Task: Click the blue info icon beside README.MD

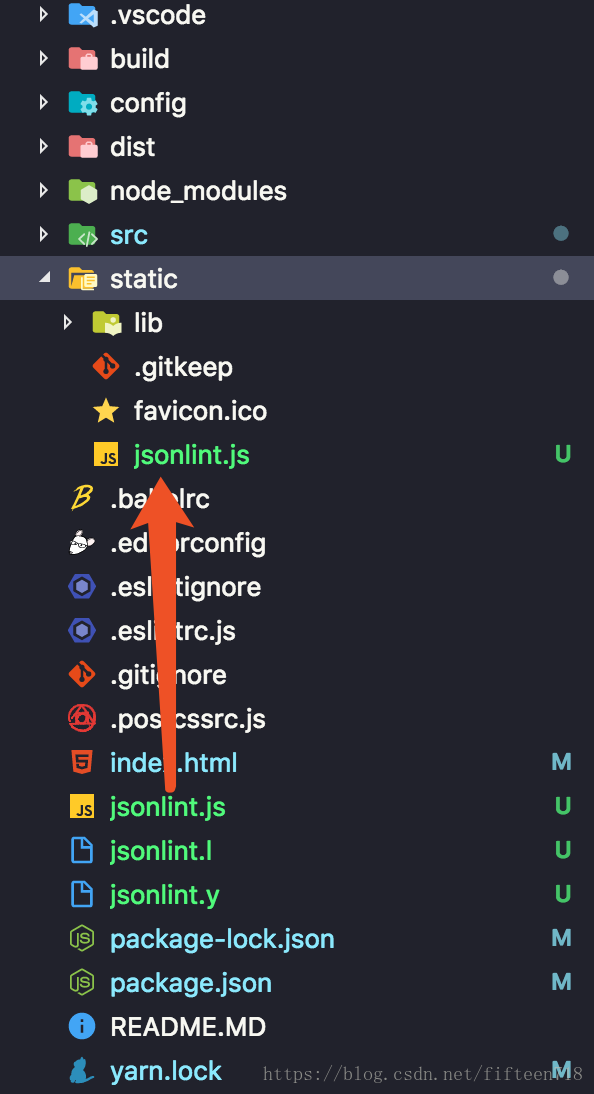Action: tap(82, 1026)
